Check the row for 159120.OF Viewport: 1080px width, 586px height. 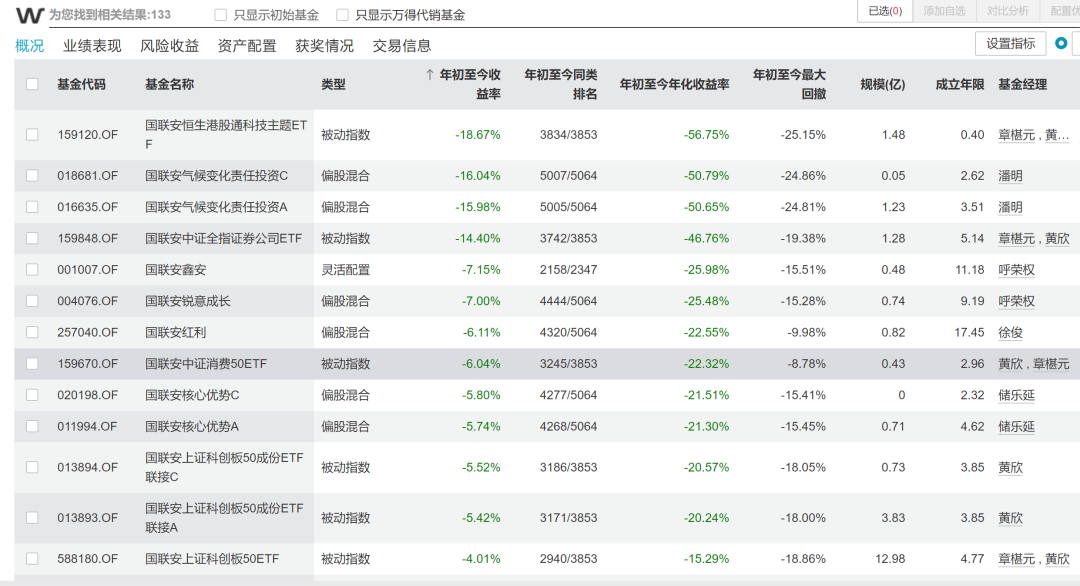pos(32,135)
